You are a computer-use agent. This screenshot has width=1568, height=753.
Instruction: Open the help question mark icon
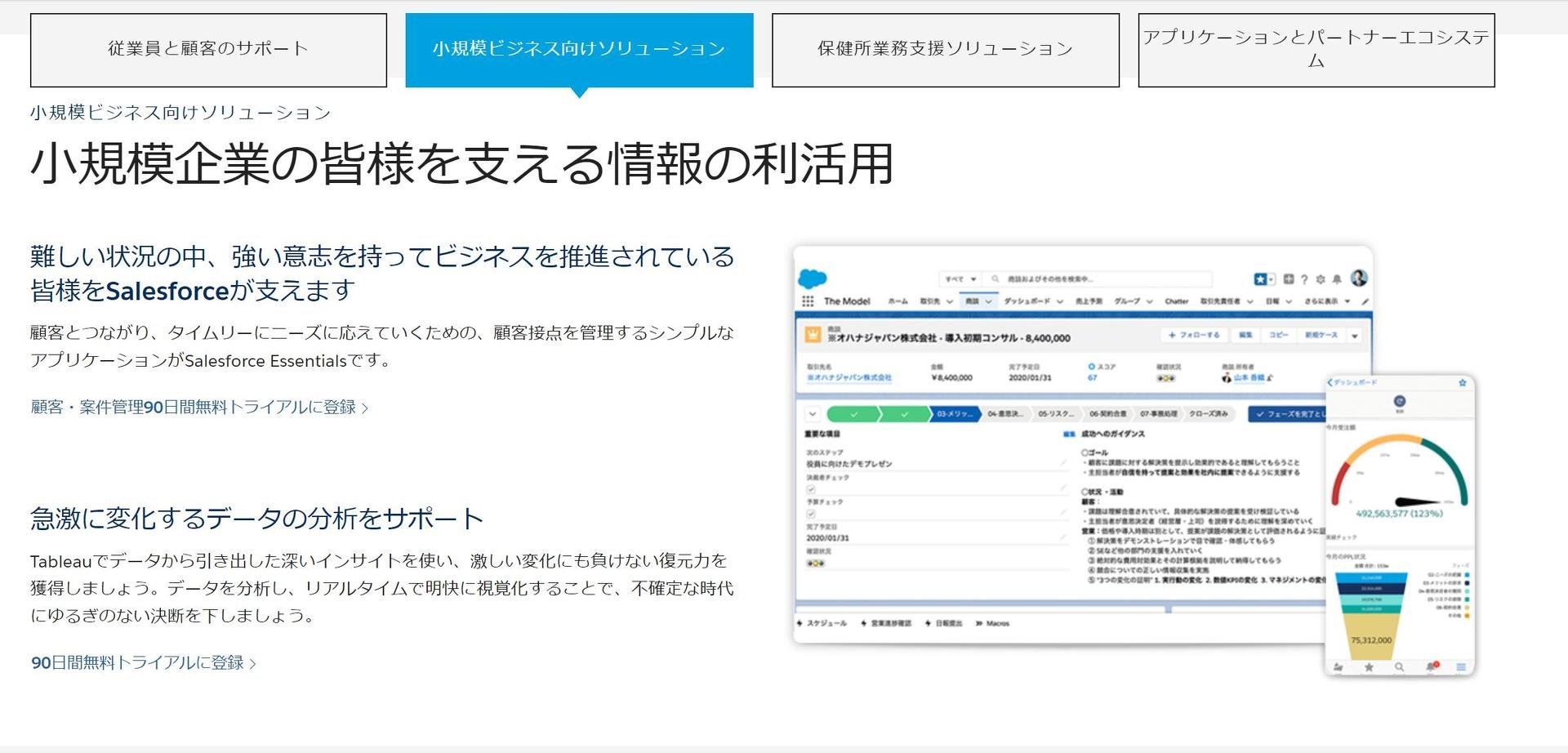click(x=1304, y=279)
